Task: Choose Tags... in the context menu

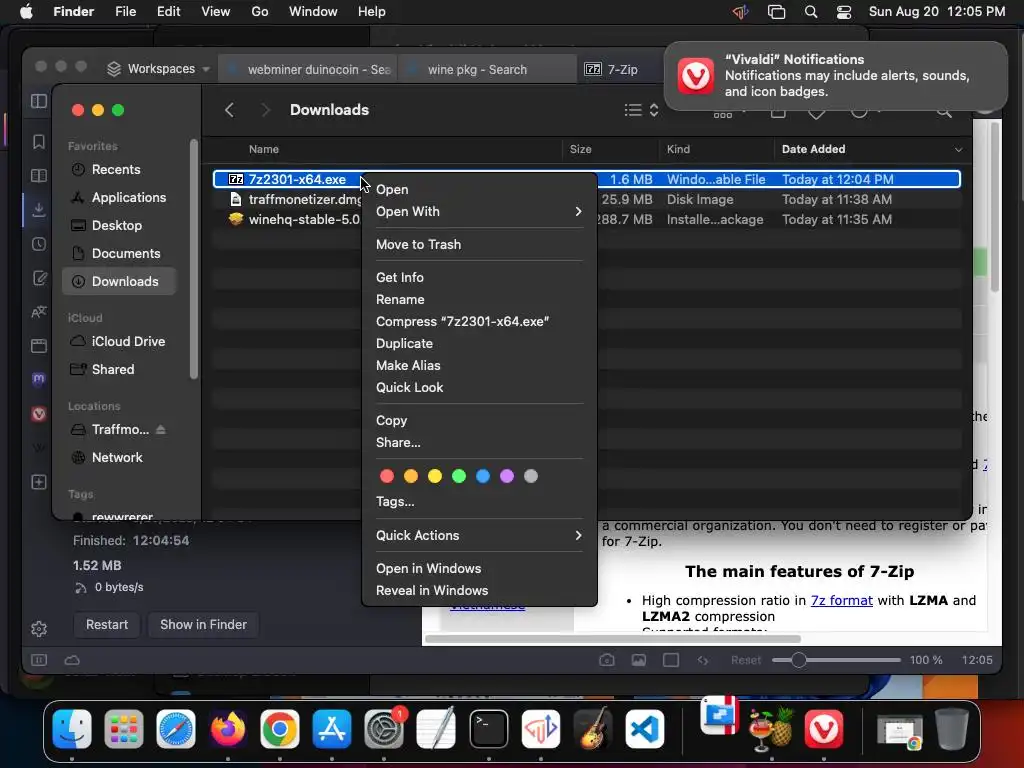Action: (x=479, y=502)
